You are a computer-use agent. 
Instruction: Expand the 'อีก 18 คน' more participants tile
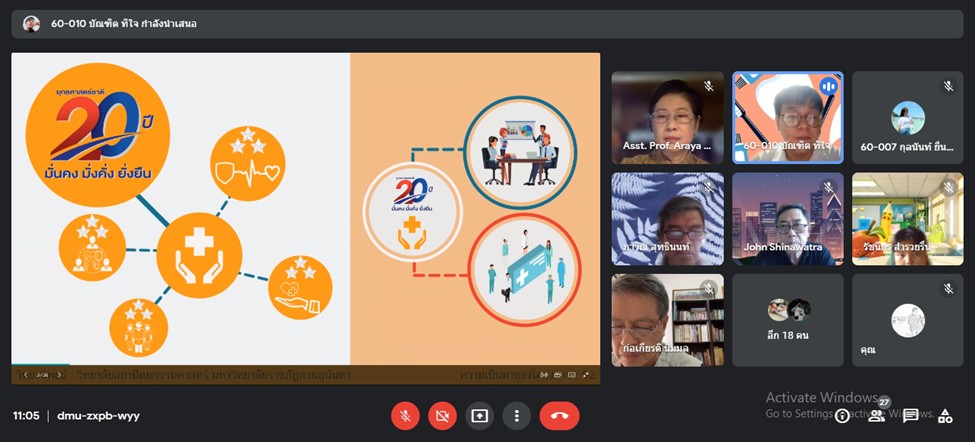[x=787, y=319]
